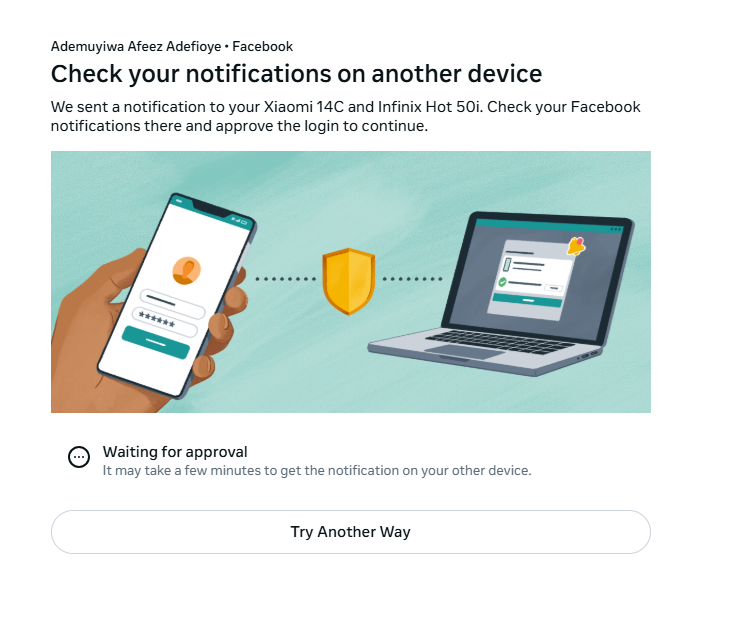Click the yellow shield icon
Screen dimensions: 743x620
tap(348, 281)
